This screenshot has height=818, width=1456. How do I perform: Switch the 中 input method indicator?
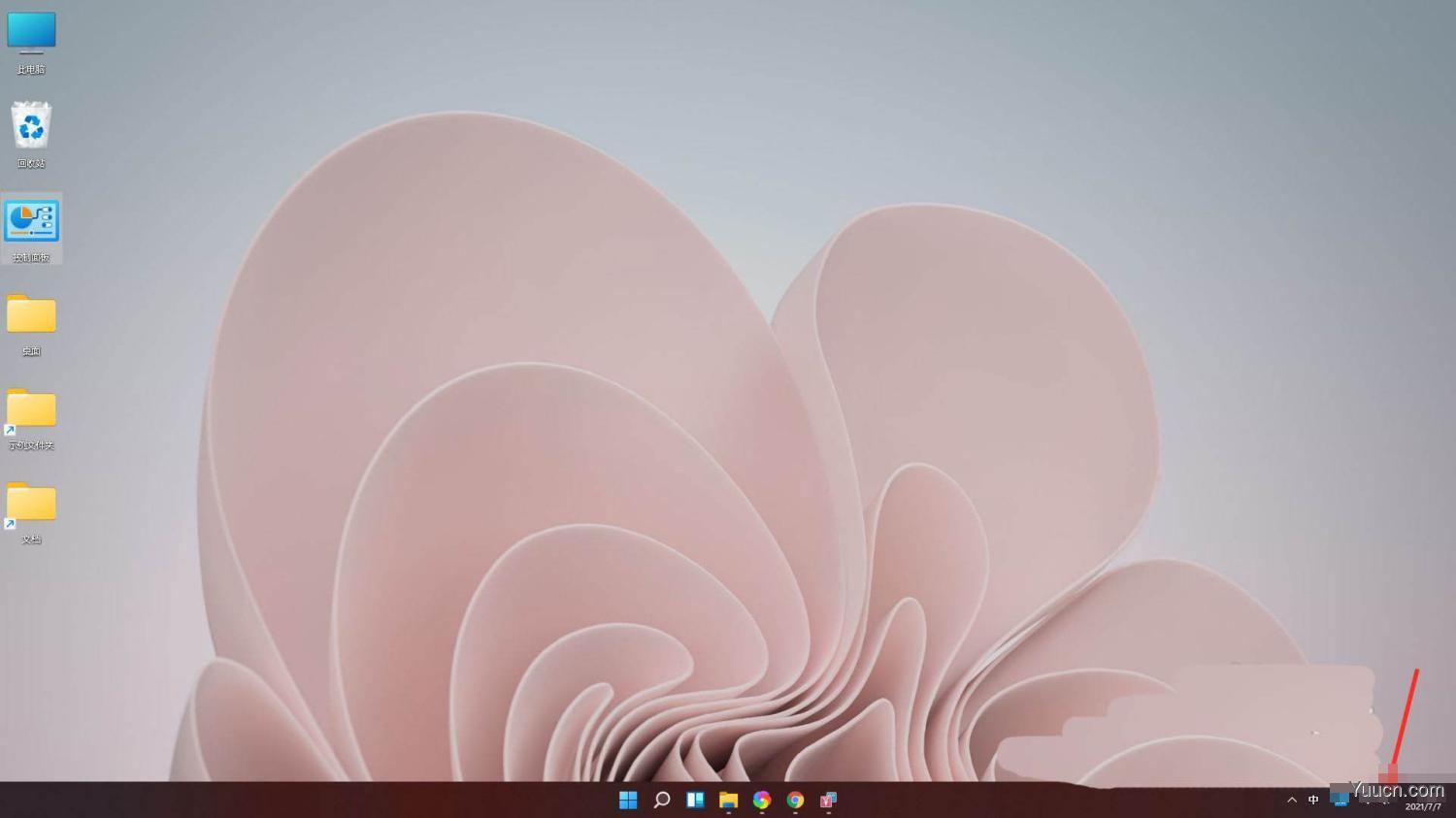1313,800
